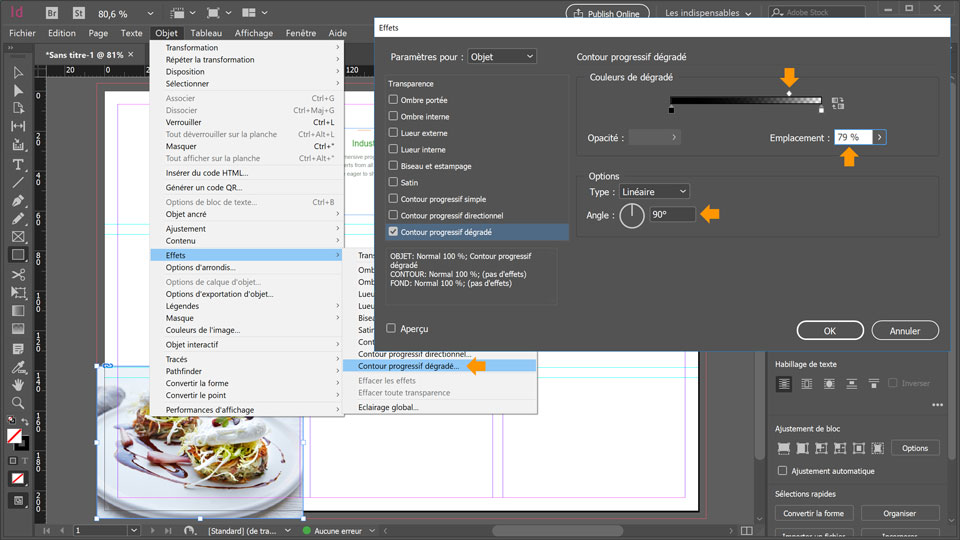Open Adobe Stock via St icon
This screenshot has height=540, width=960.
(78, 13)
